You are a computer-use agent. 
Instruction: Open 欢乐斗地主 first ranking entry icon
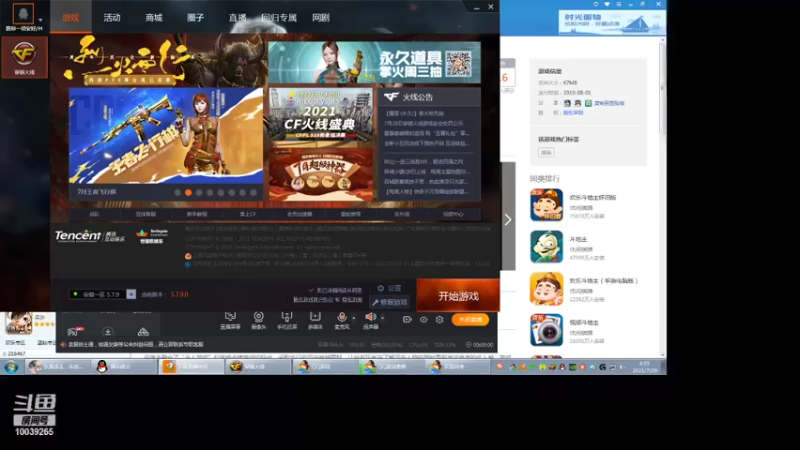546,205
